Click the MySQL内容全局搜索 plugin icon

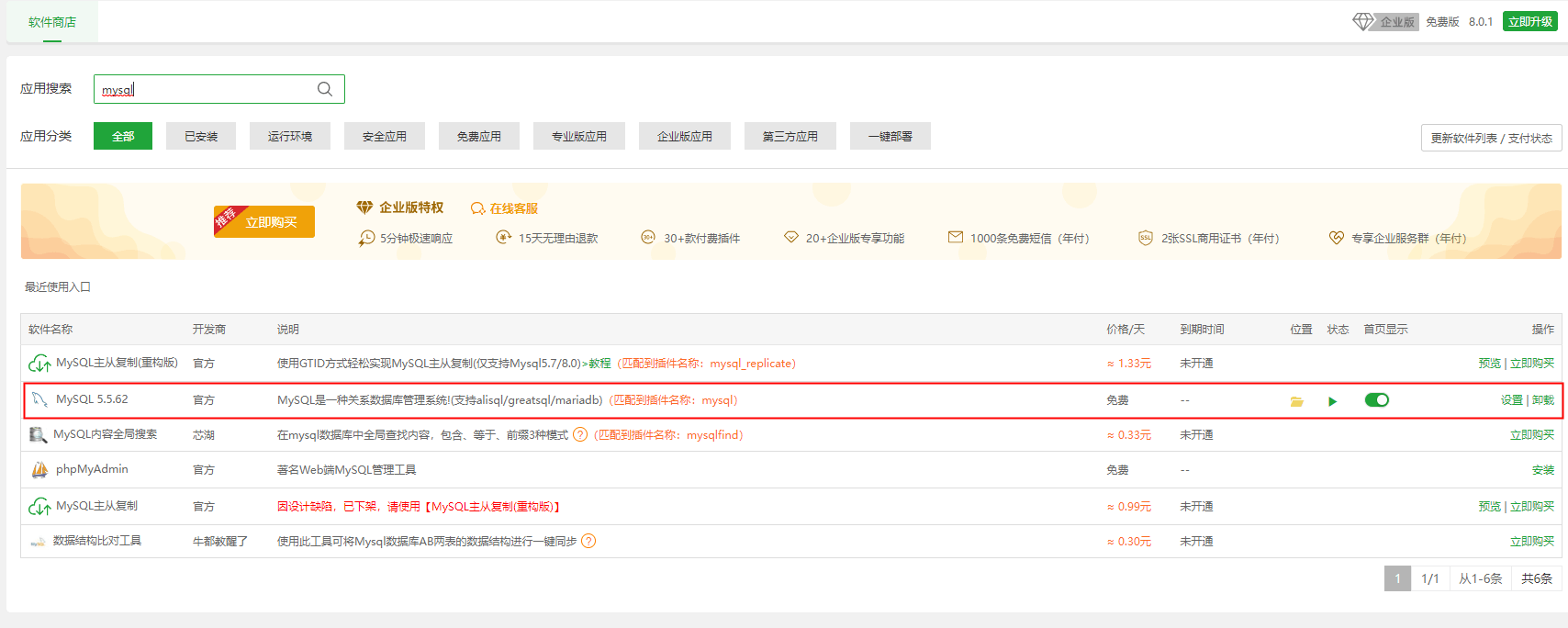click(39, 434)
